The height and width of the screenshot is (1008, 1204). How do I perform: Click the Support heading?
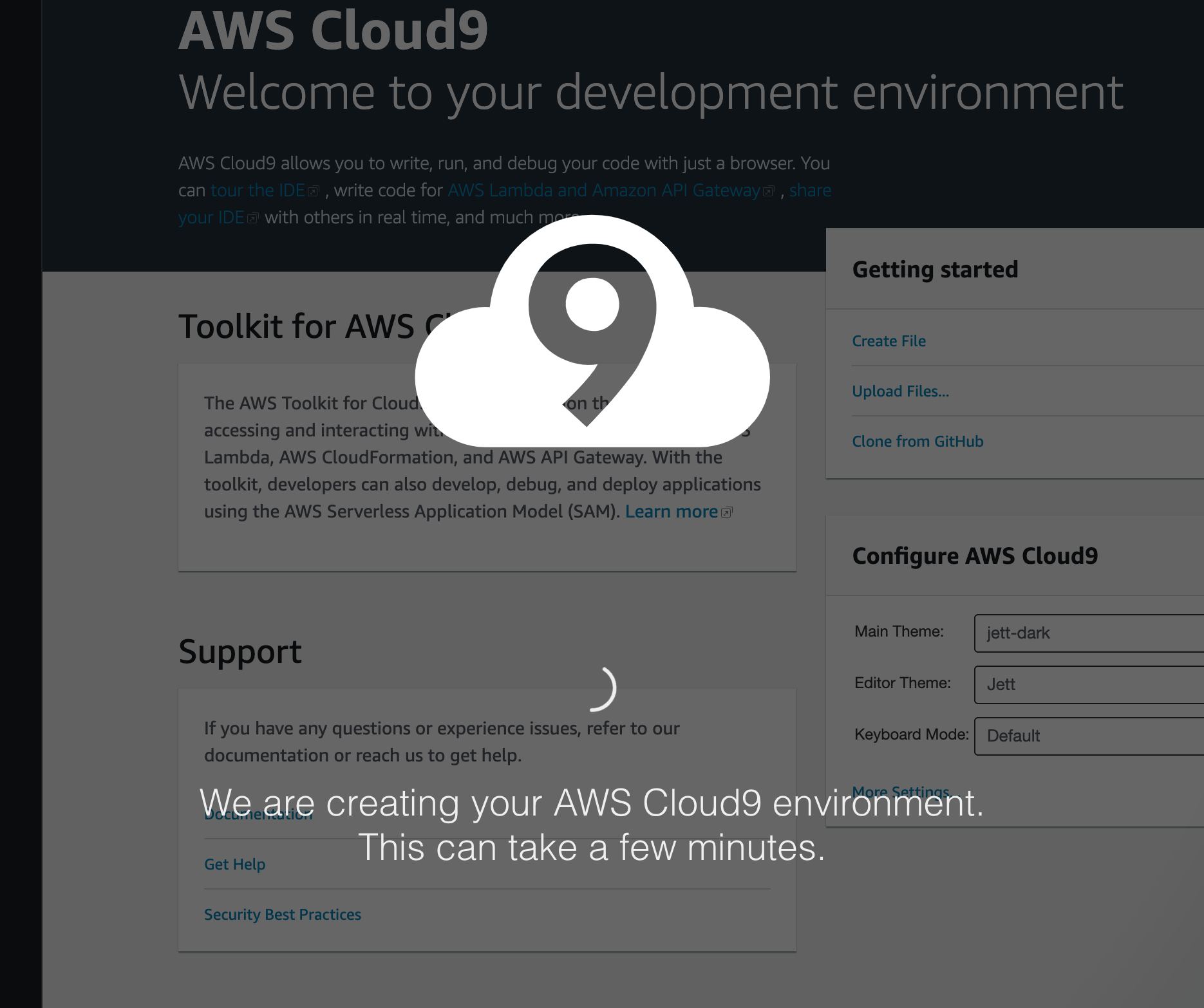(x=240, y=652)
